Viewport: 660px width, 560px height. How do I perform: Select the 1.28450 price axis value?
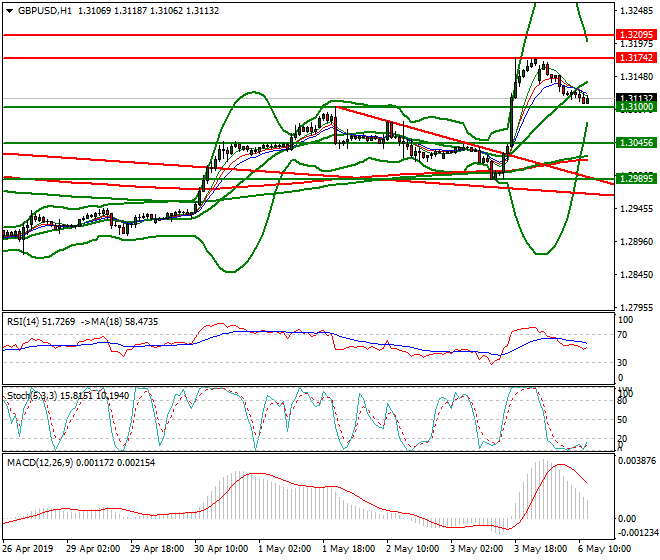pos(637,275)
